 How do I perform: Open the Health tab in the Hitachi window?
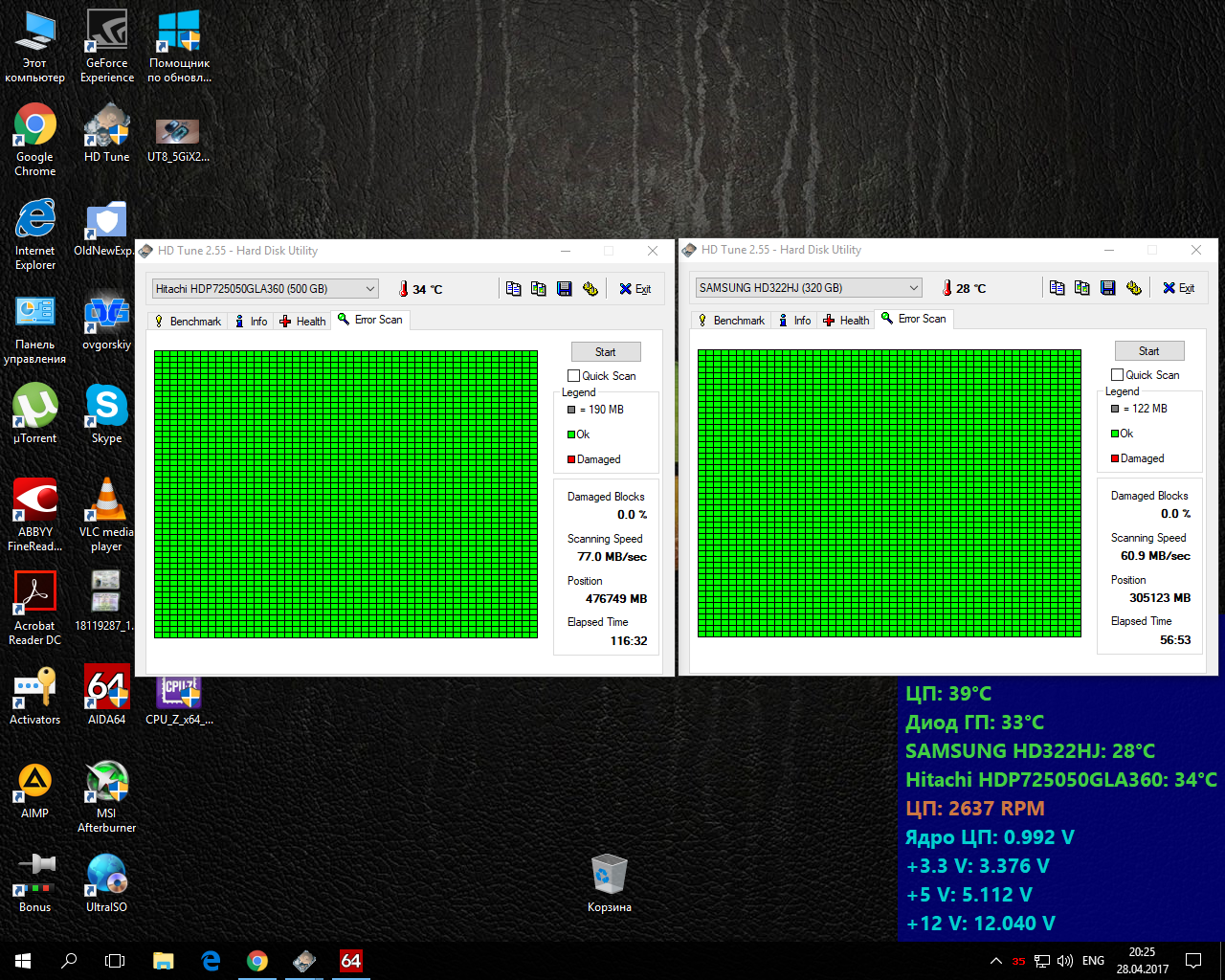[x=302, y=322]
